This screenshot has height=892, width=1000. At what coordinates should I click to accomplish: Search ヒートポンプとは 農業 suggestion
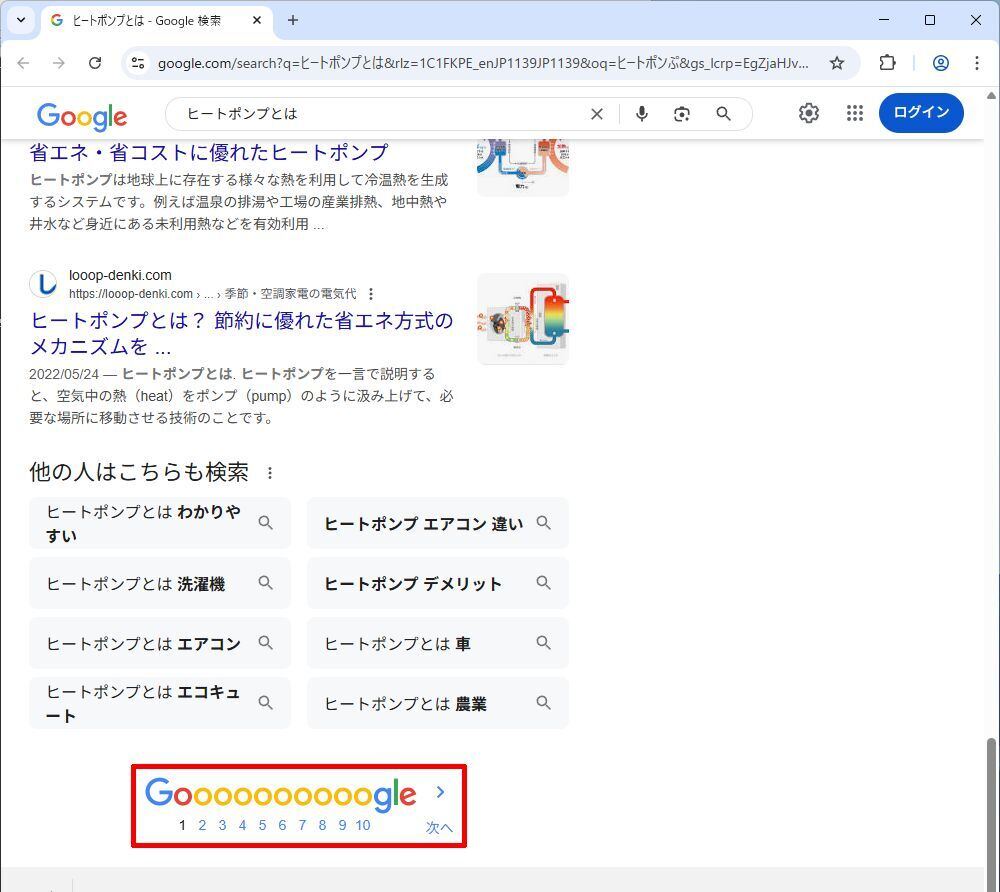(438, 703)
